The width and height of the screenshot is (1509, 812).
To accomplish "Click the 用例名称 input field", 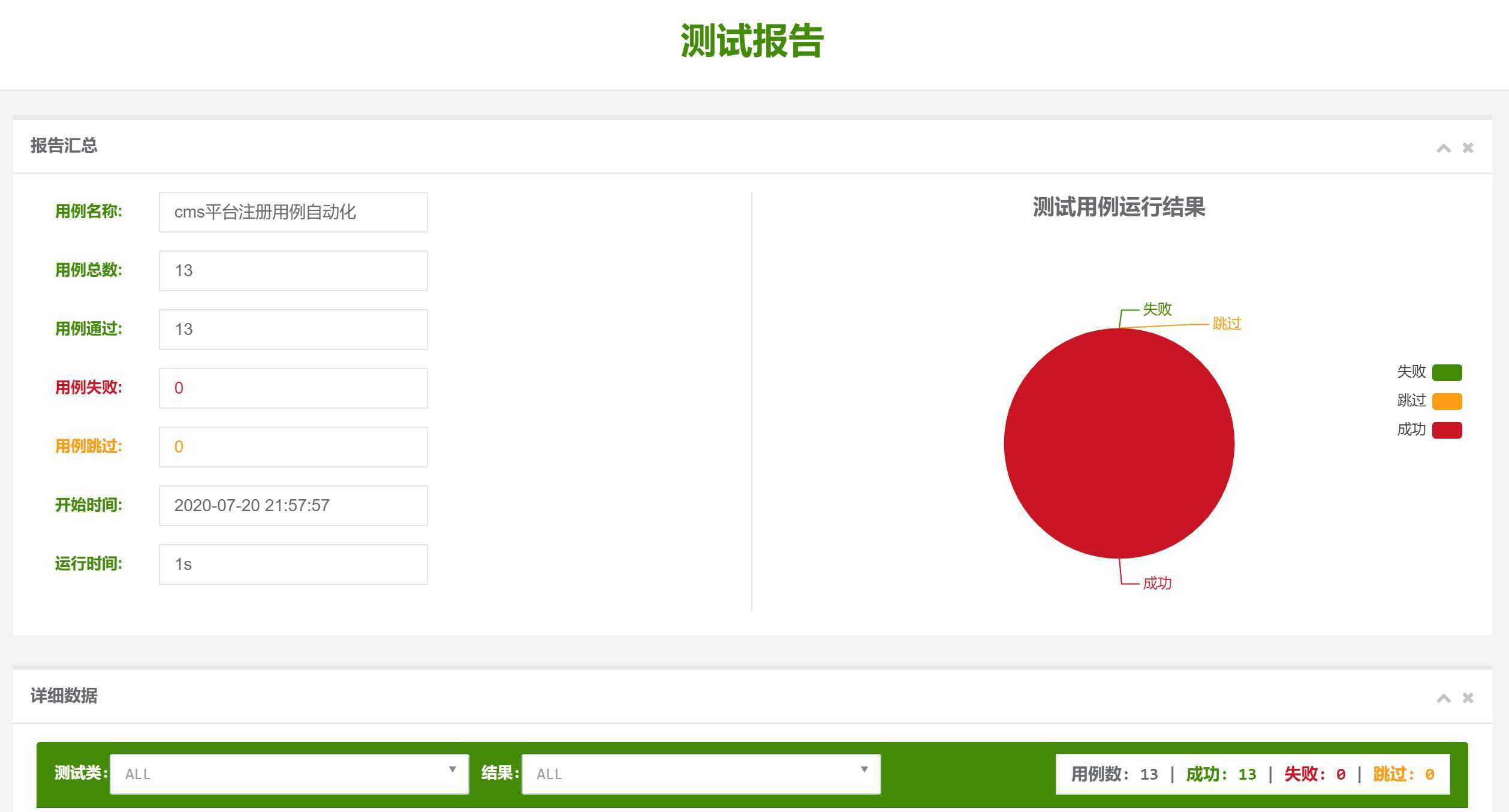I will (x=293, y=212).
